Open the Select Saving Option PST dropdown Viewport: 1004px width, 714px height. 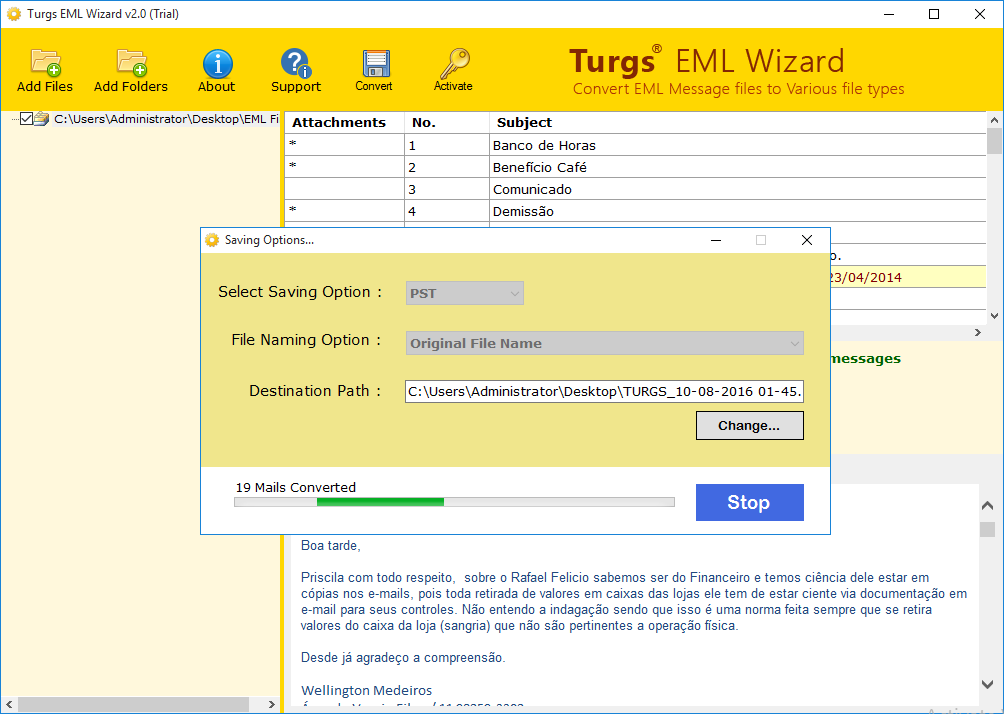465,293
